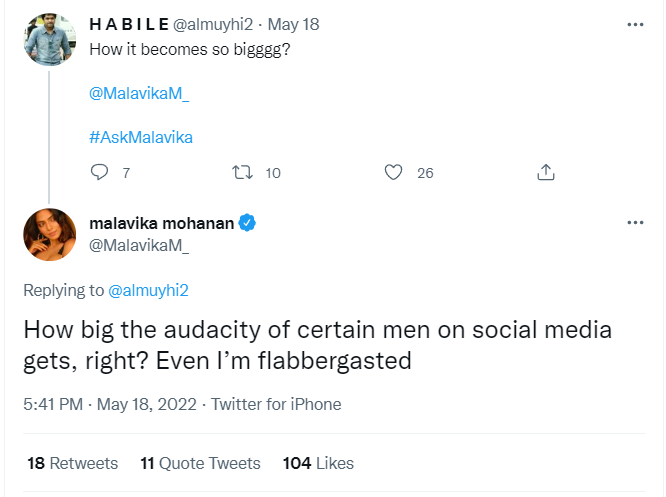
Task: View the 104 Likes list
Action: click(x=318, y=463)
